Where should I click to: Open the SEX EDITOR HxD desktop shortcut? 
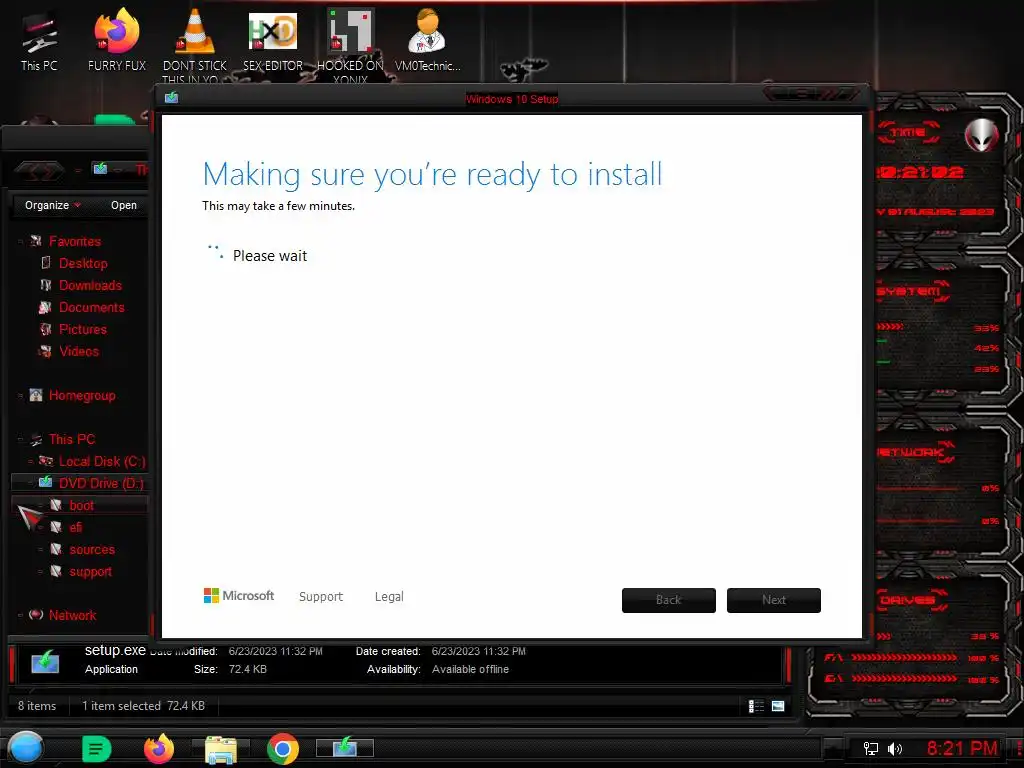[x=273, y=40]
